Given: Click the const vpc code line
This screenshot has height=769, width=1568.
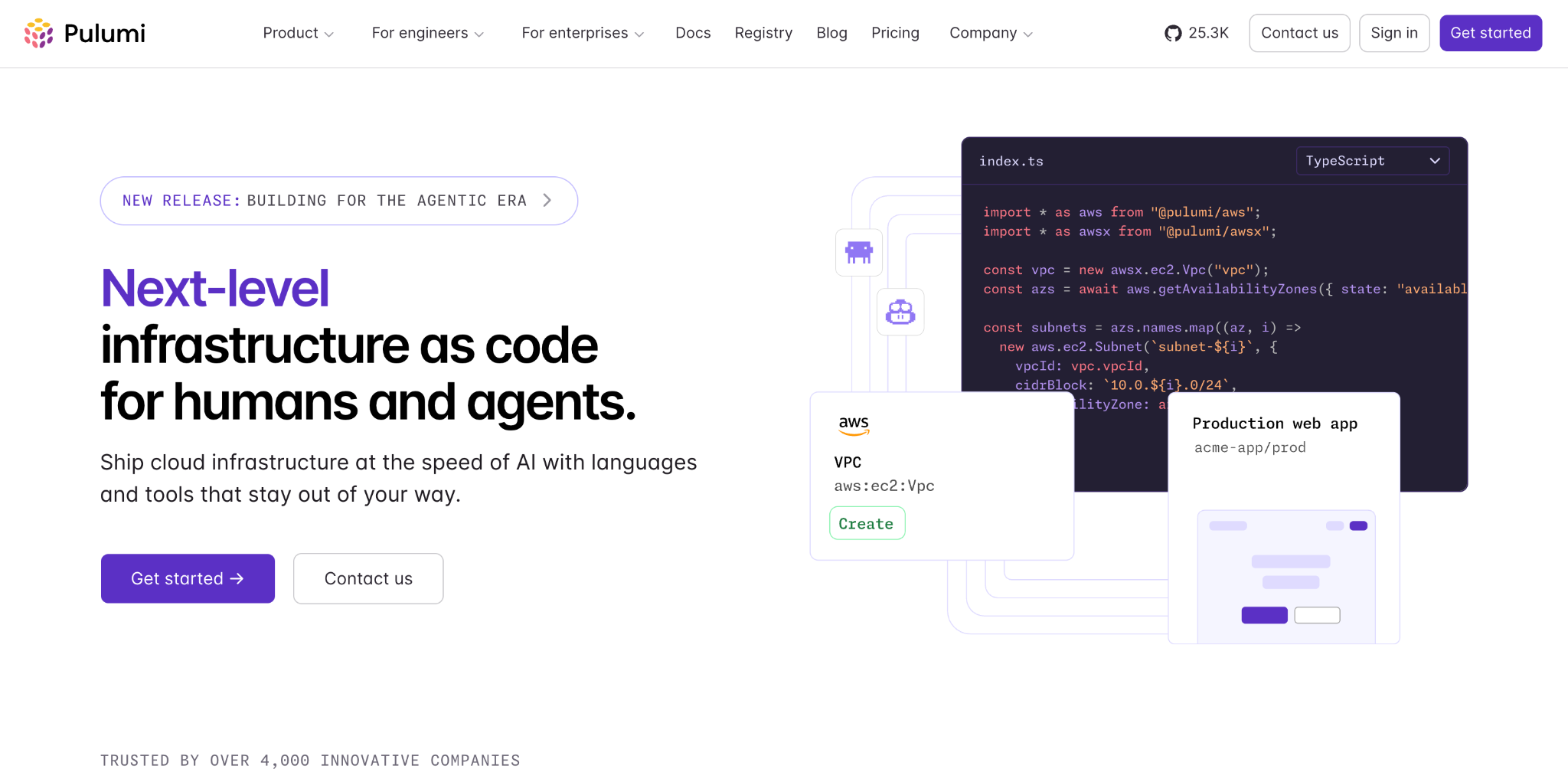Looking at the screenshot, I should click(1126, 270).
